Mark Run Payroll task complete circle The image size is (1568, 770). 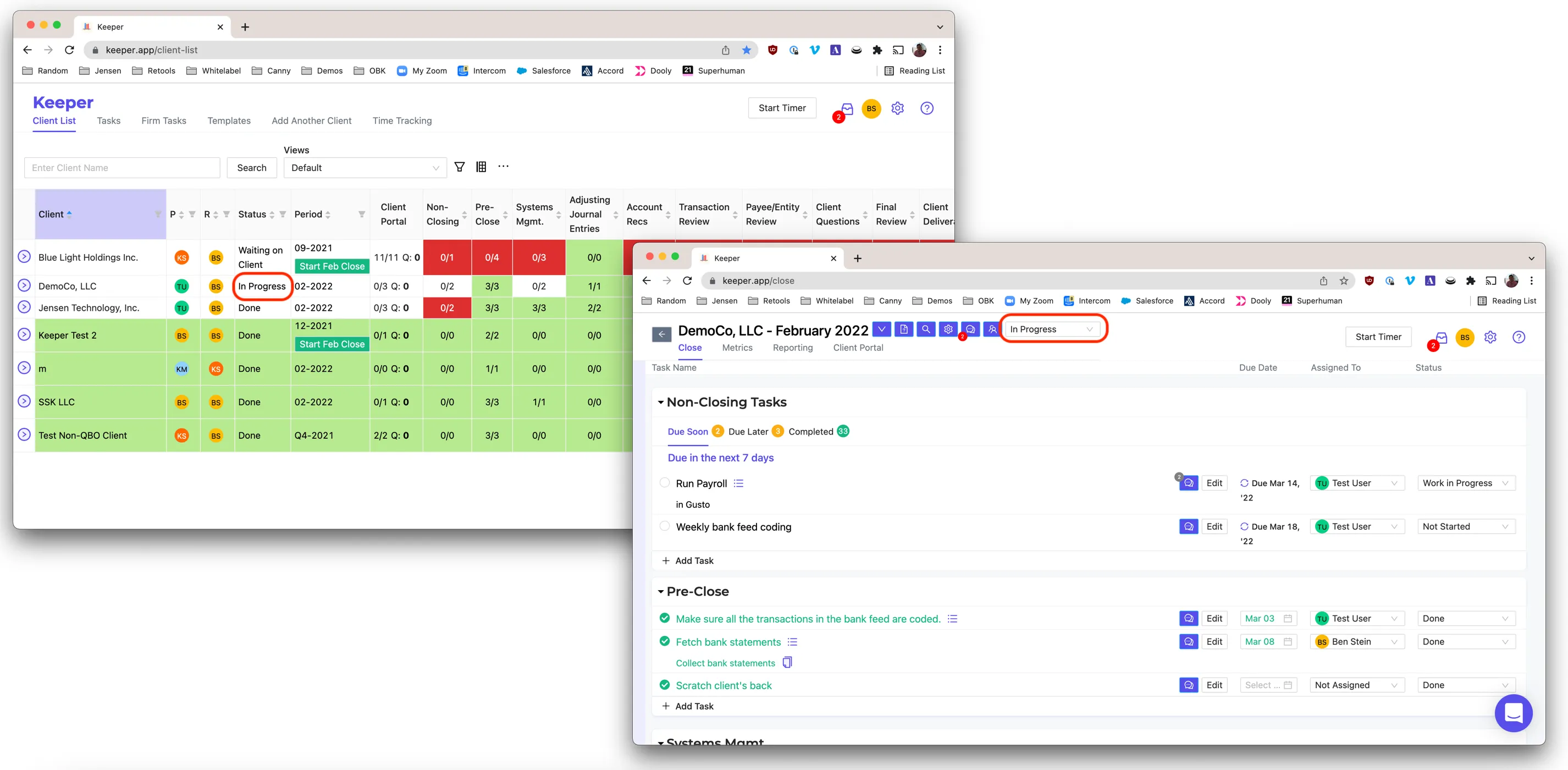665,483
